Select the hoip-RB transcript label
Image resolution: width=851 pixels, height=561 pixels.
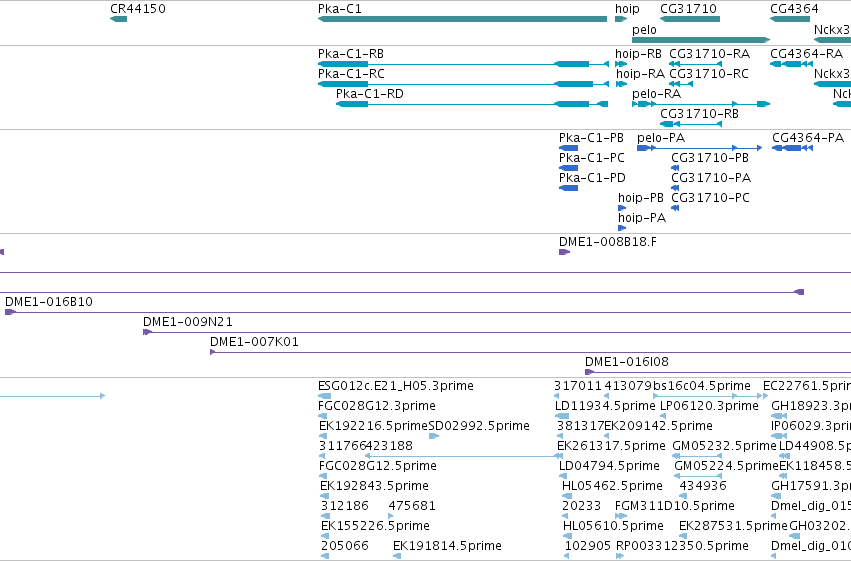[638, 54]
